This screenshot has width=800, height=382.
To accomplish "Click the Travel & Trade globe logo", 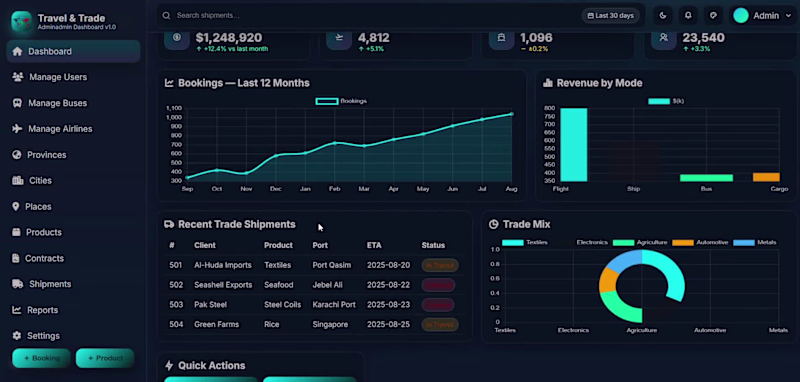I will 21,21.
